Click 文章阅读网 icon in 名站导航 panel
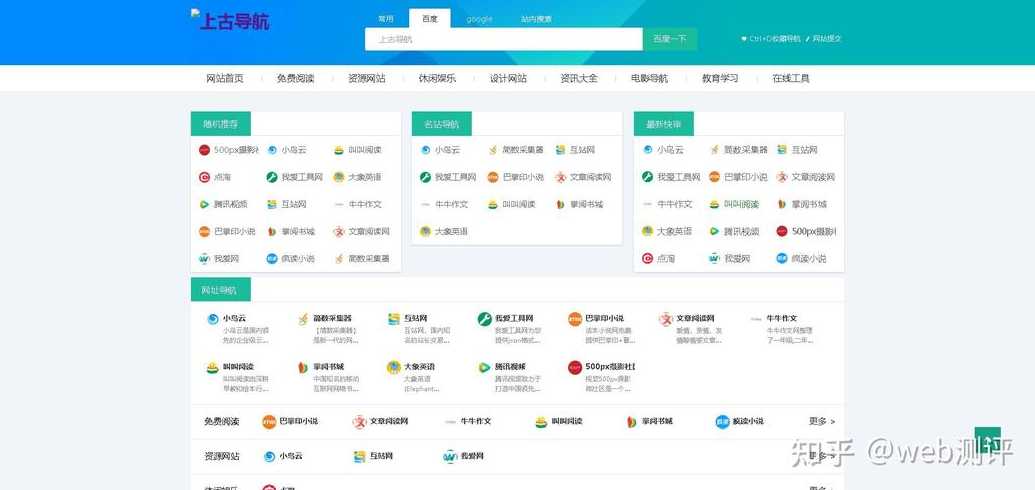 tap(560, 177)
